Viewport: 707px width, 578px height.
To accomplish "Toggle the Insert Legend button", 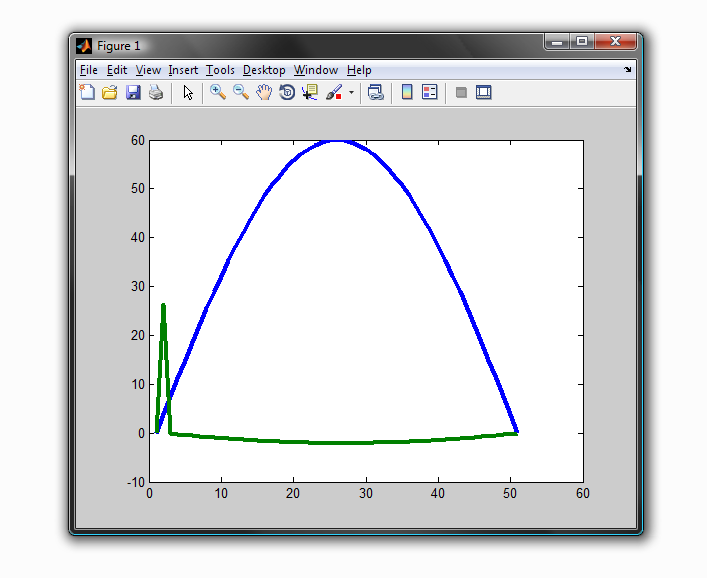I will pos(430,93).
